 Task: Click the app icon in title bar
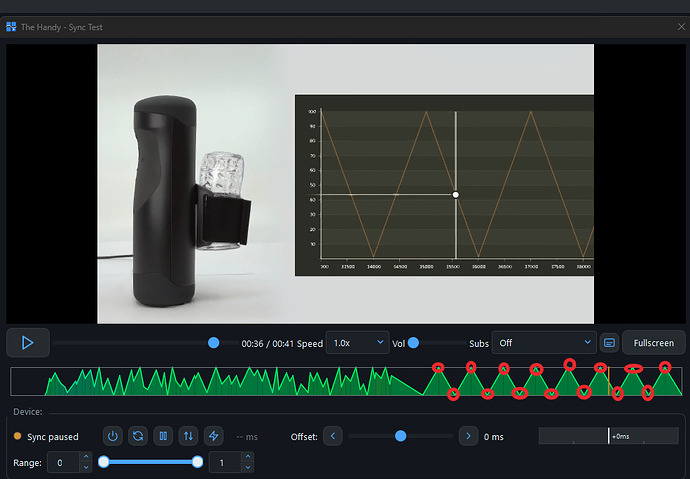coord(11,27)
